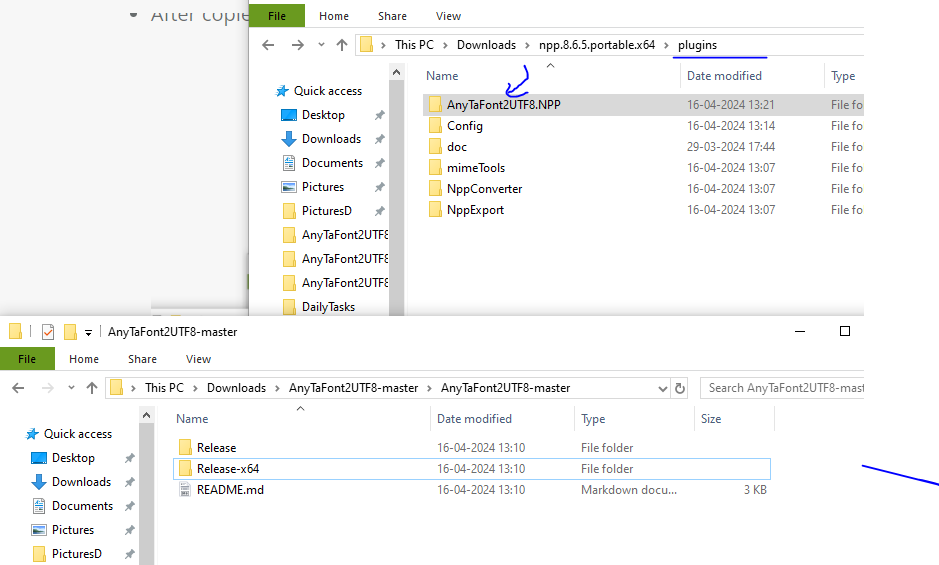Screen dimensions: 939x565
Task: Sort by the Size column header
Action: click(711, 419)
